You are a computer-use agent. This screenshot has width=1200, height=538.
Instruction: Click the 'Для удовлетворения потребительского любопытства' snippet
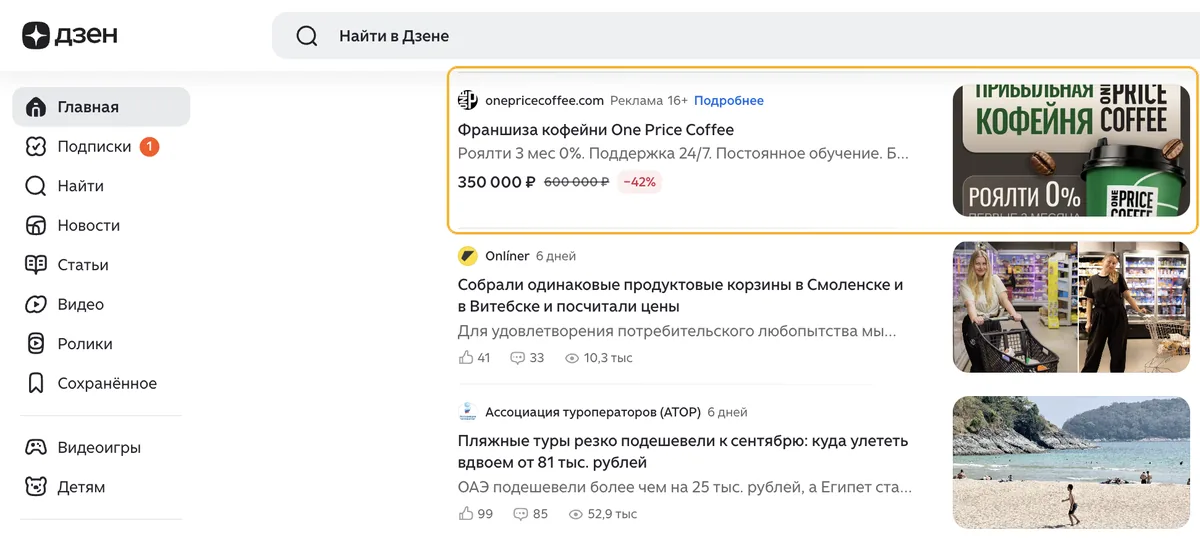pyautogui.click(x=677, y=331)
